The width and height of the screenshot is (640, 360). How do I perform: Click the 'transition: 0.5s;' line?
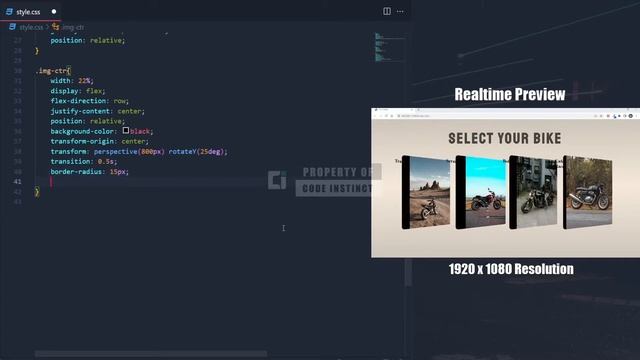point(83,162)
